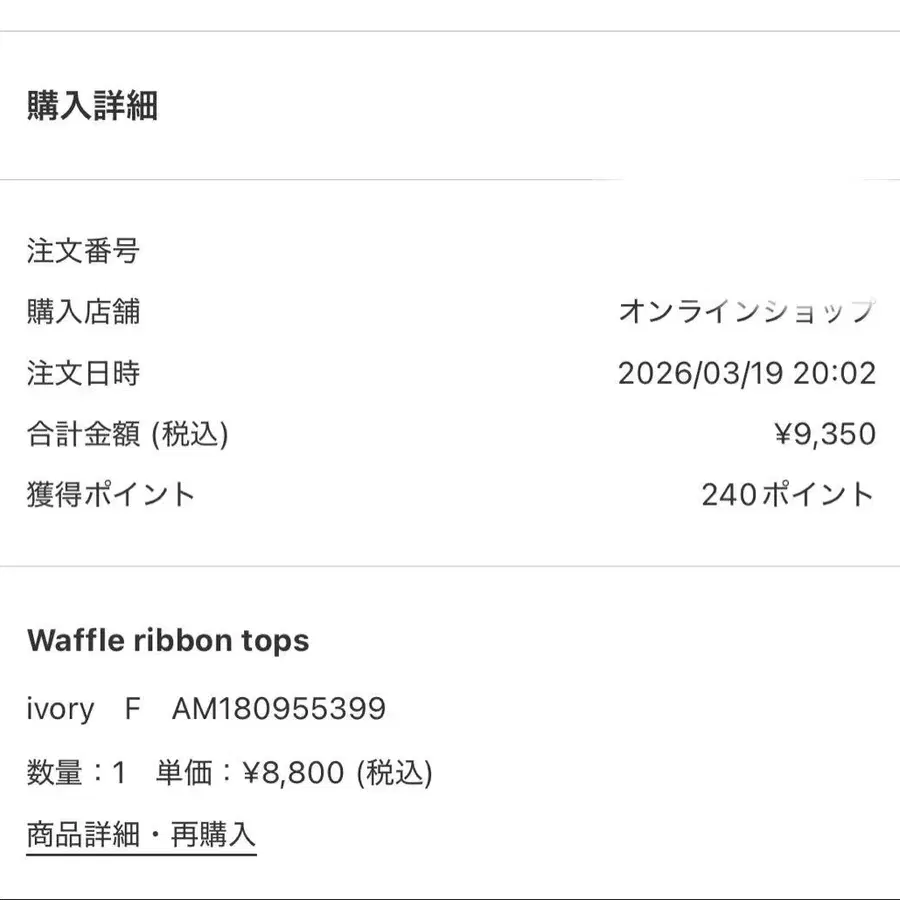Click the 再購入 portion of the link
Image resolution: width=900 pixels, height=900 pixels.
pyautogui.click(x=213, y=835)
